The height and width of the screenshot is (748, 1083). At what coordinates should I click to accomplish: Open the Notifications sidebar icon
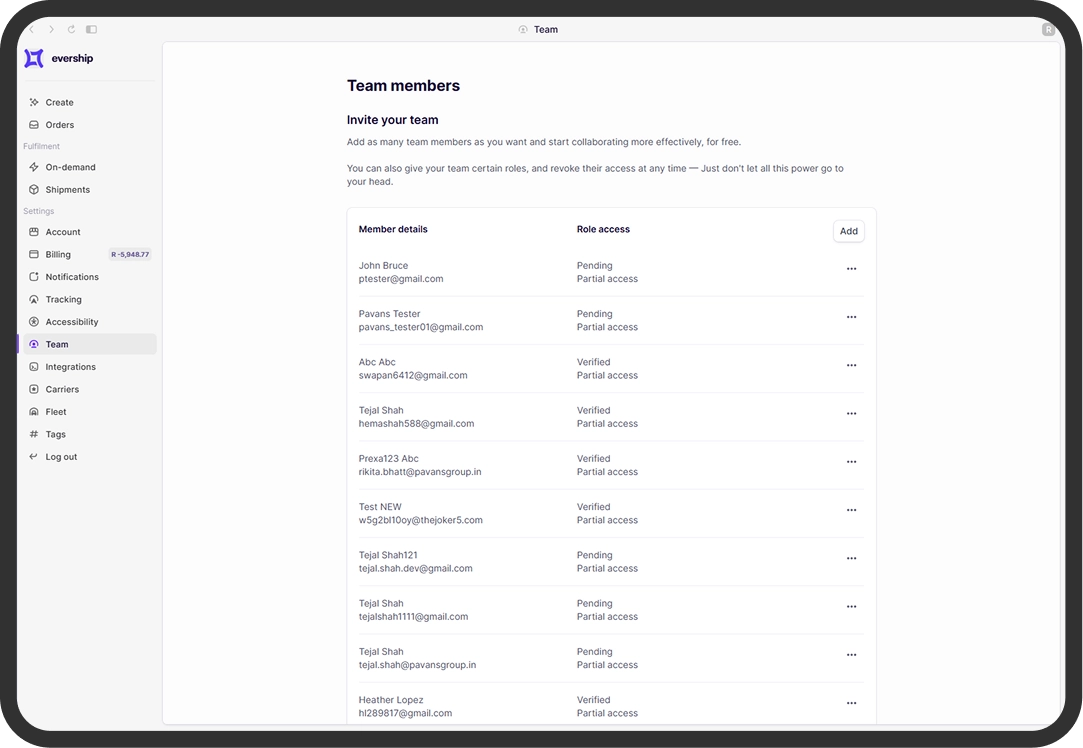tap(34, 277)
